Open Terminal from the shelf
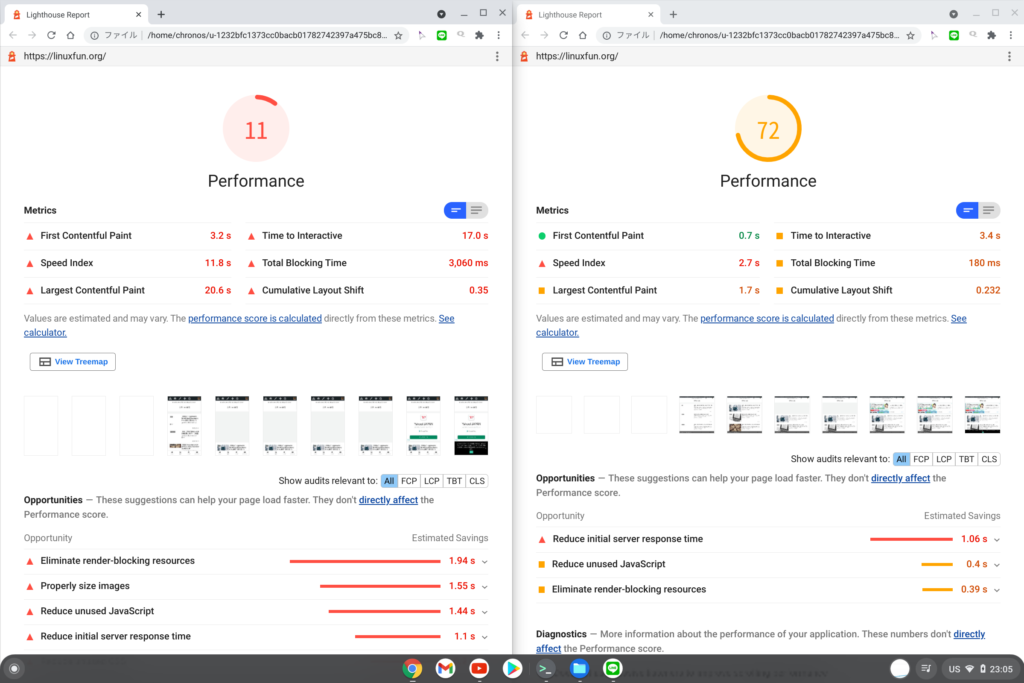1024x683 pixels. point(545,668)
